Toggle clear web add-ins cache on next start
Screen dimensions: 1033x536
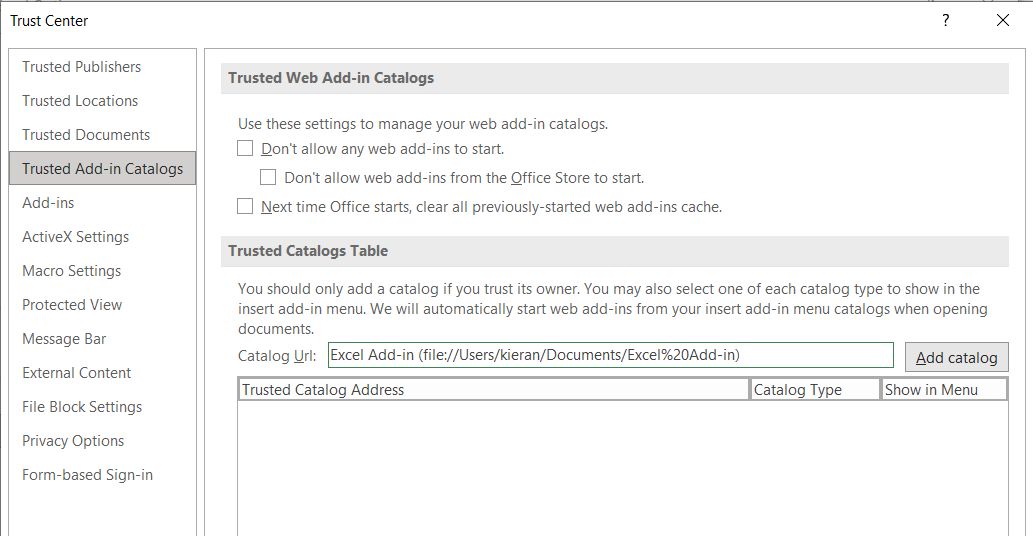[246, 207]
